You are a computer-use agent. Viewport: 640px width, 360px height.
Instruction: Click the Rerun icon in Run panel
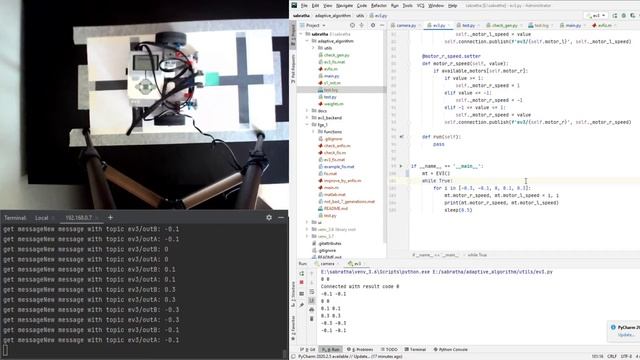tap(302, 273)
